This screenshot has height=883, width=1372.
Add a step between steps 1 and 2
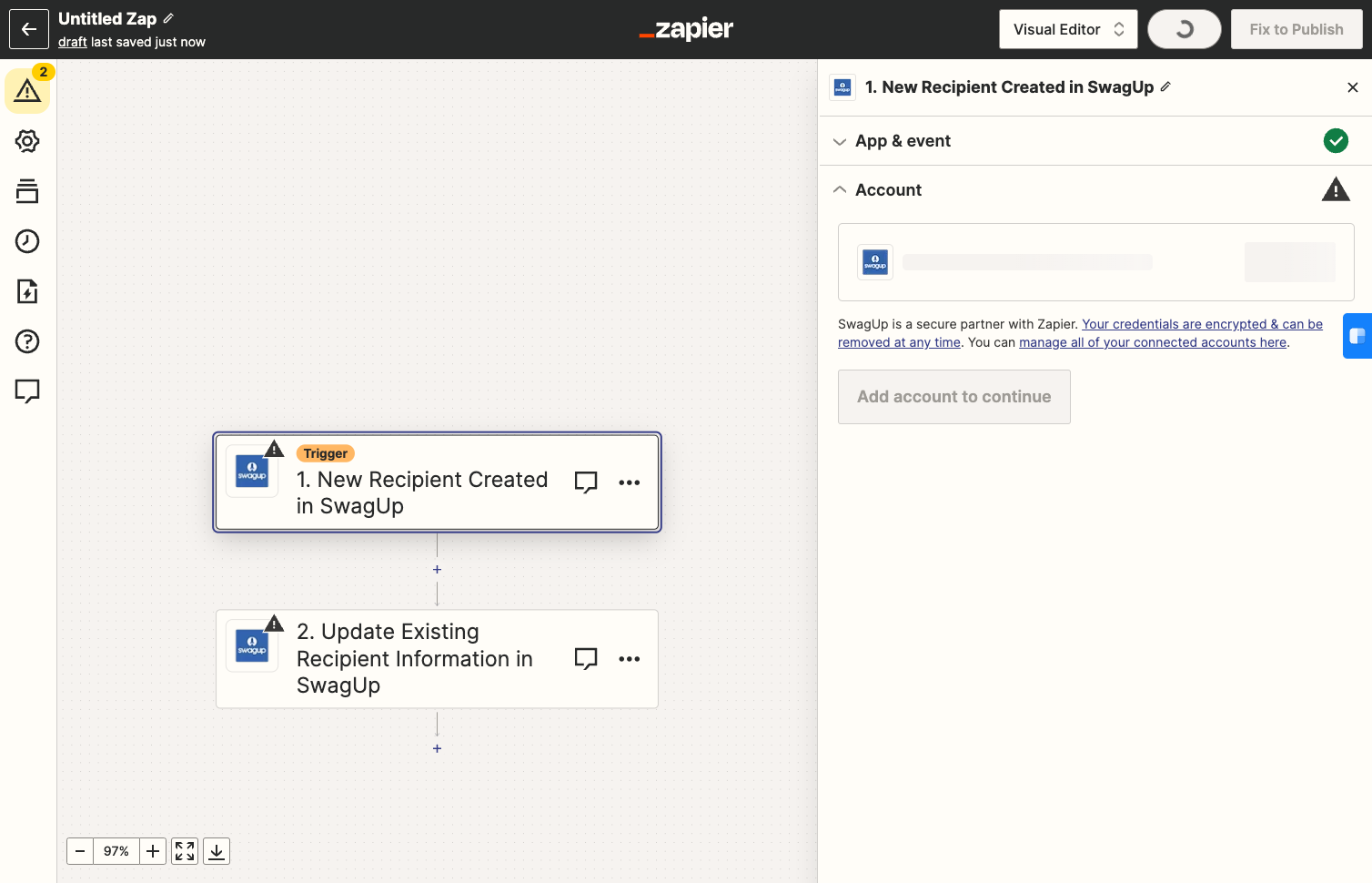pyautogui.click(x=438, y=570)
